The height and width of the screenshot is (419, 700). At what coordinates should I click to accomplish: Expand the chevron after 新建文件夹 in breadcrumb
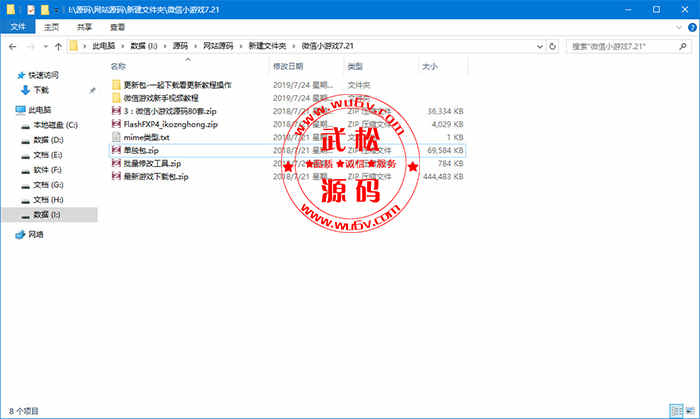294,46
